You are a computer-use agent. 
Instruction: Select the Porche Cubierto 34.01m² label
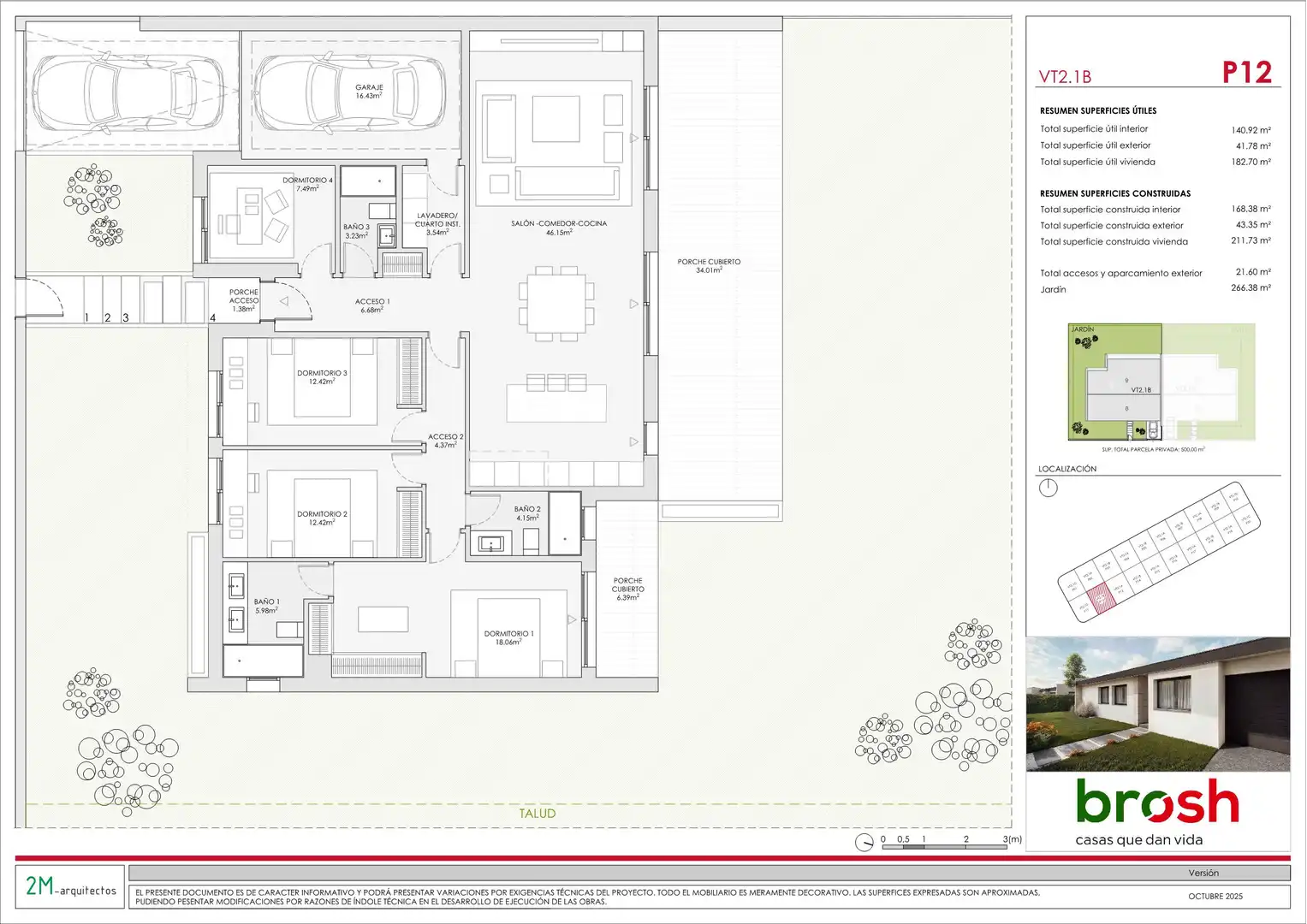pos(709,266)
